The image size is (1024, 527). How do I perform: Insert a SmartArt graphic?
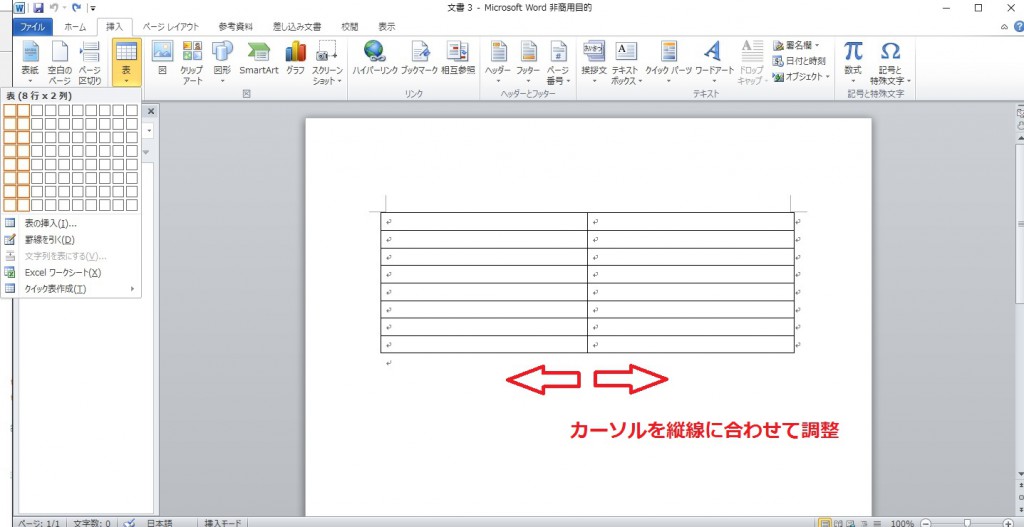(259, 59)
